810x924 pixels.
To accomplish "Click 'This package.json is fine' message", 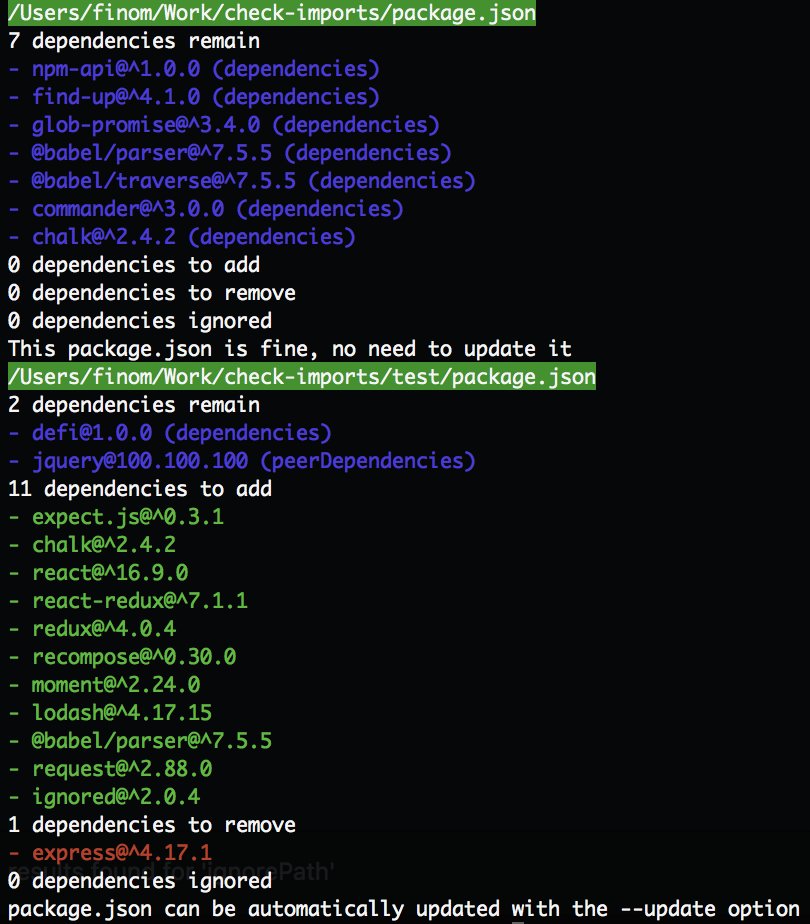I will 290,349.
